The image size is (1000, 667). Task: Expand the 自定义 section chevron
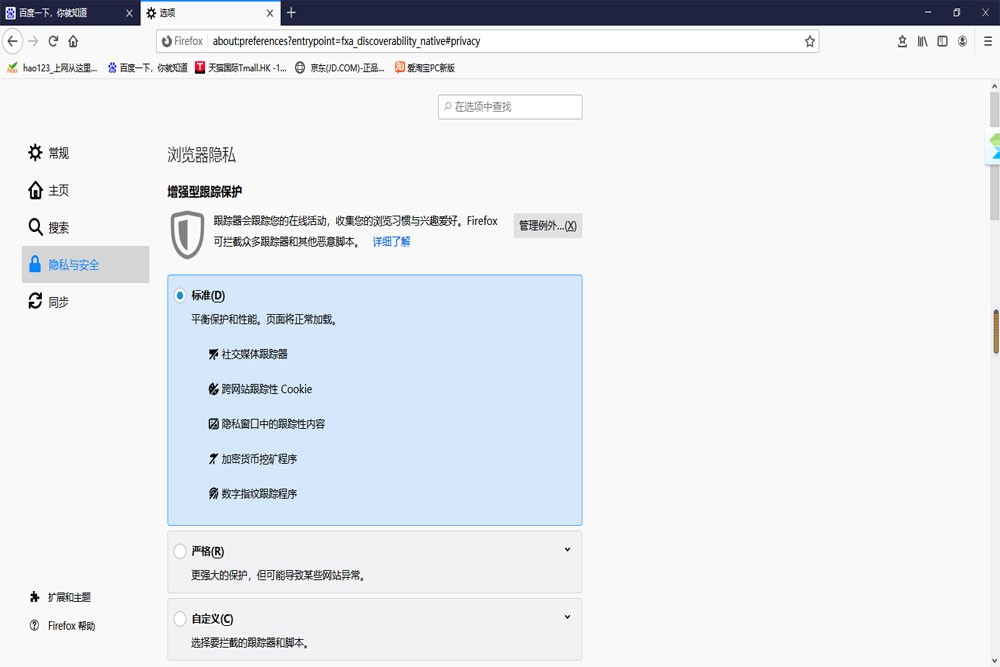tap(567, 617)
